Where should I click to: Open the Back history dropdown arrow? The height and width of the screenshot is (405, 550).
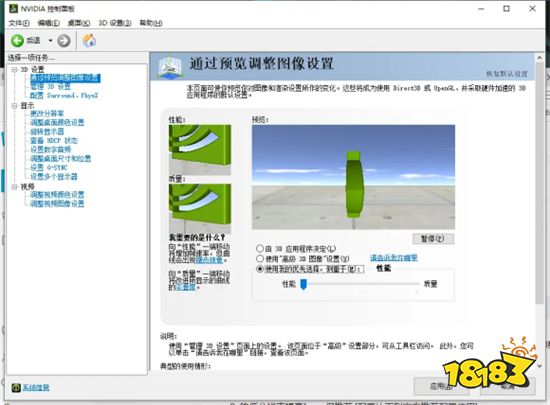click(x=50, y=41)
